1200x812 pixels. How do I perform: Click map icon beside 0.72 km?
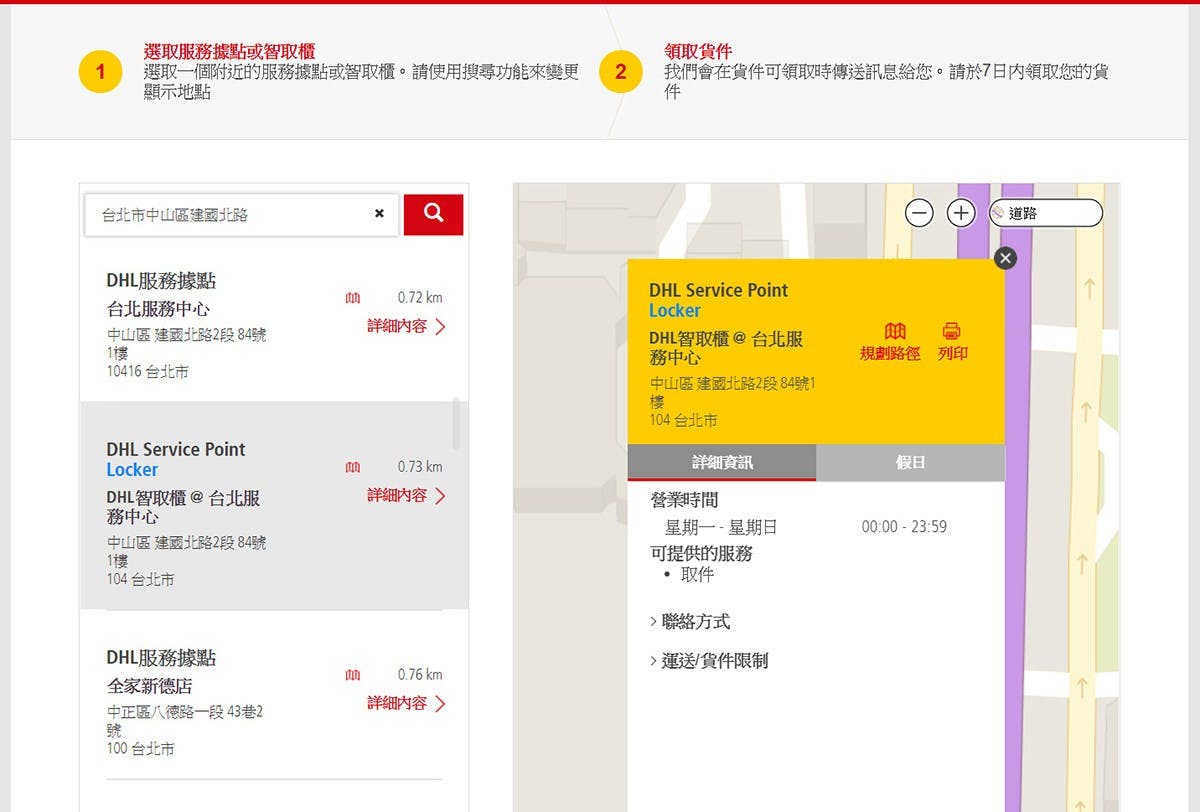coord(353,298)
